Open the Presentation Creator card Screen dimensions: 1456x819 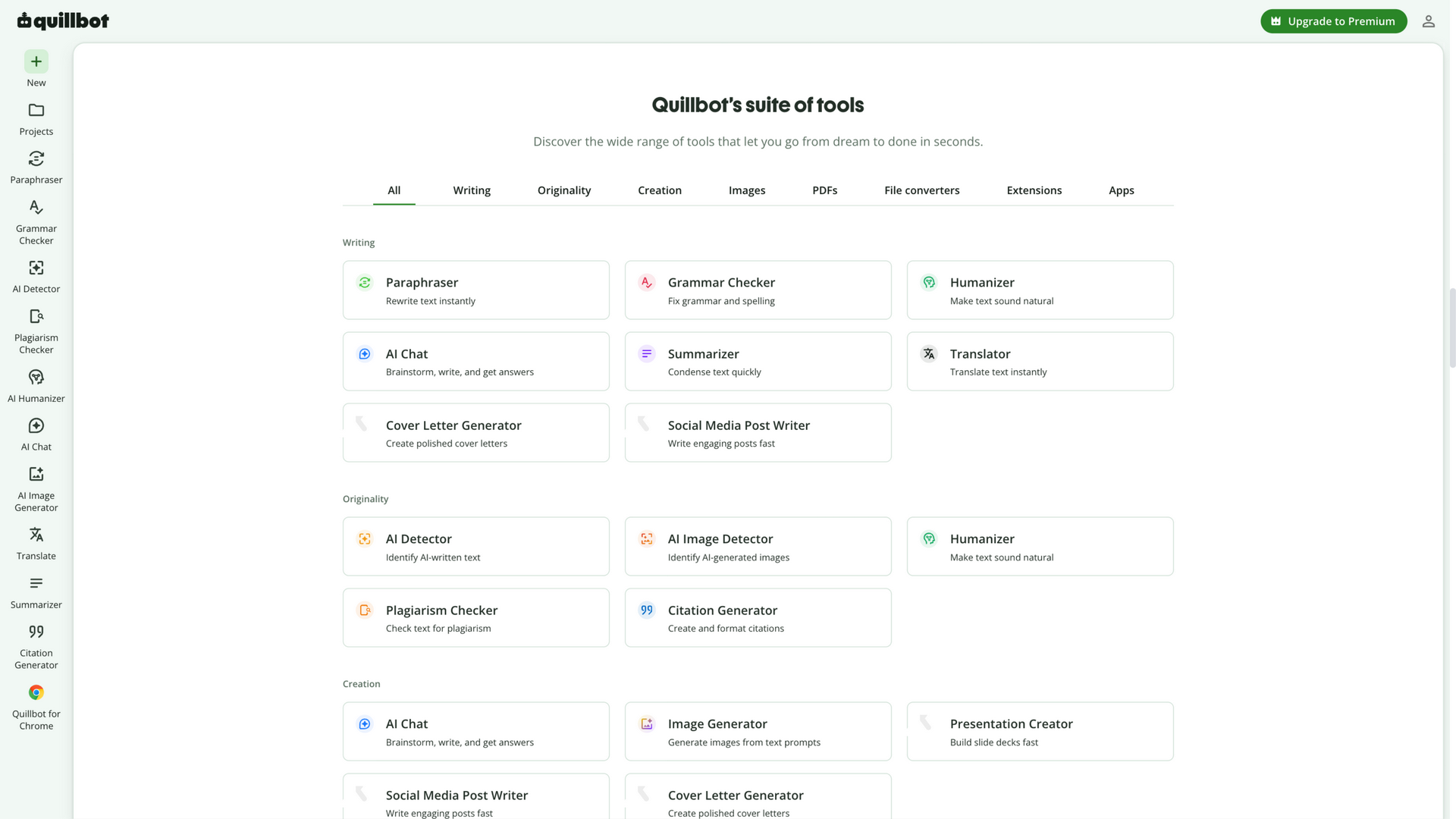[x=1040, y=732]
